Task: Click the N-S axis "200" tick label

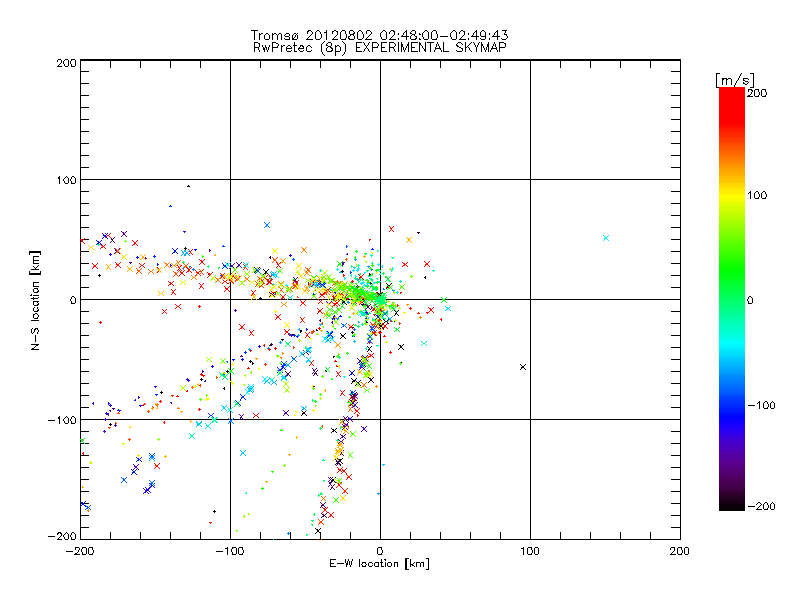Action: click(66, 63)
